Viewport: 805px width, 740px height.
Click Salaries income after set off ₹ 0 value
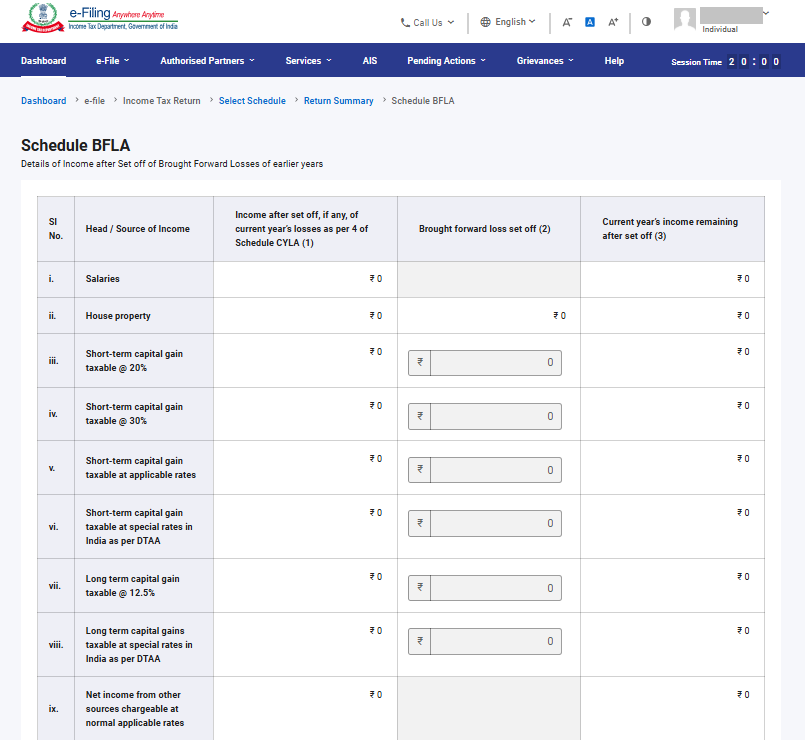tap(376, 279)
